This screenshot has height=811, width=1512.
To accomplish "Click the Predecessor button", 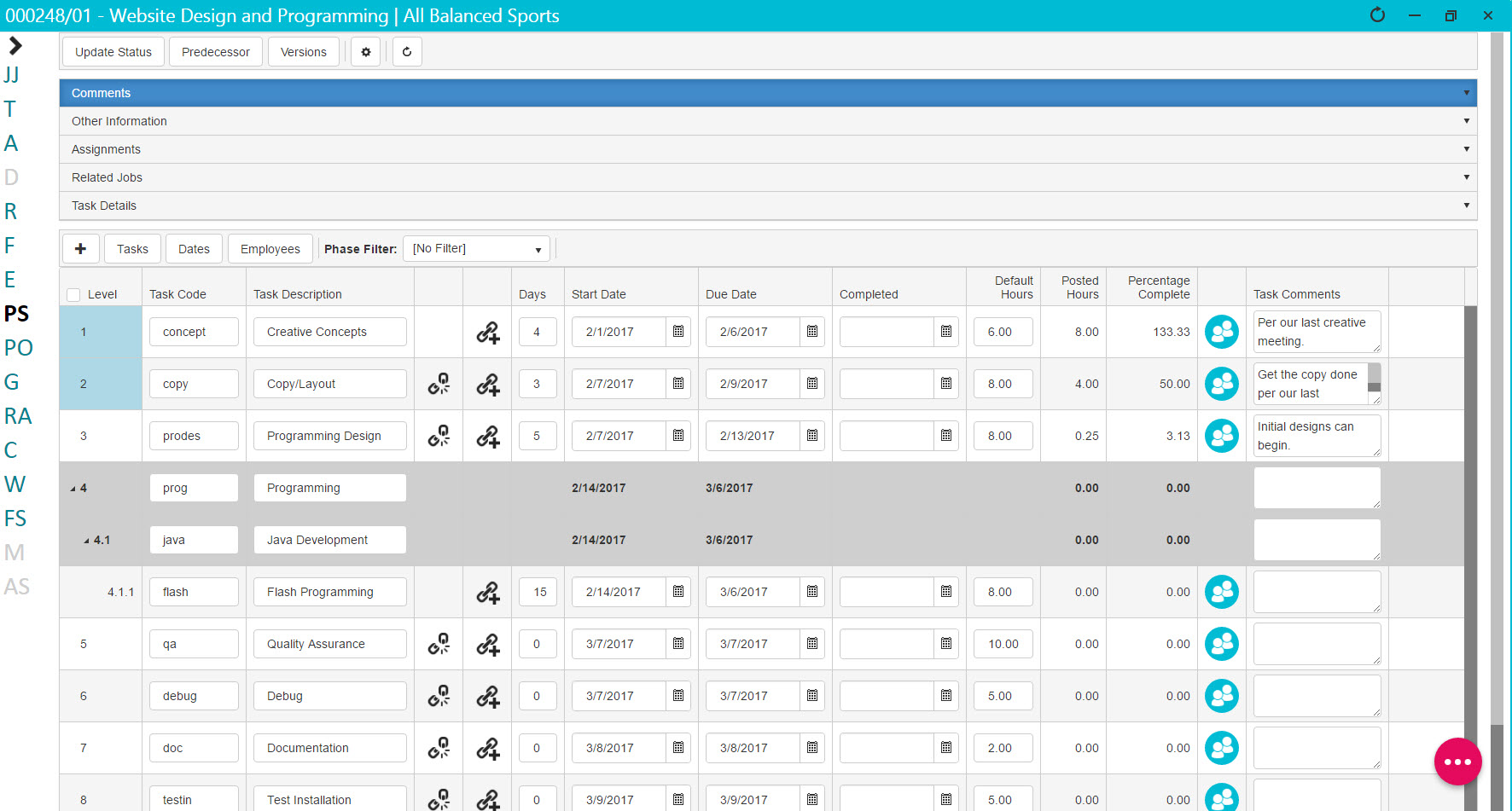I will pyautogui.click(x=216, y=52).
